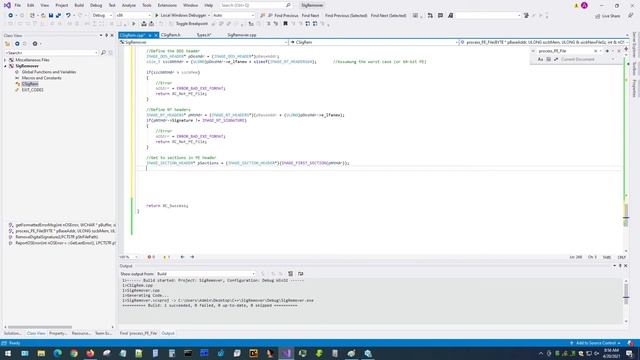
Task: Click in the Class View search field
Action: (51, 53)
